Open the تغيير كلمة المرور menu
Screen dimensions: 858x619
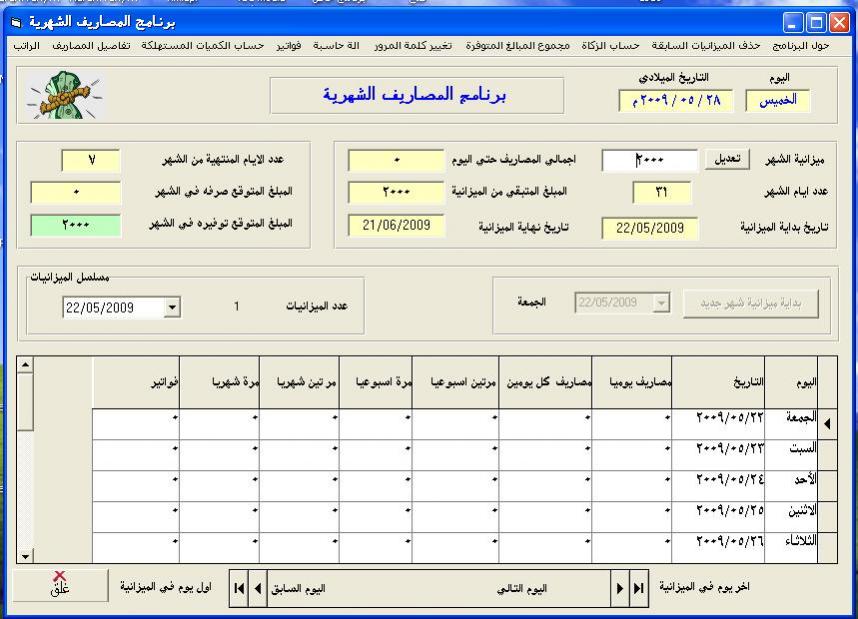413,46
